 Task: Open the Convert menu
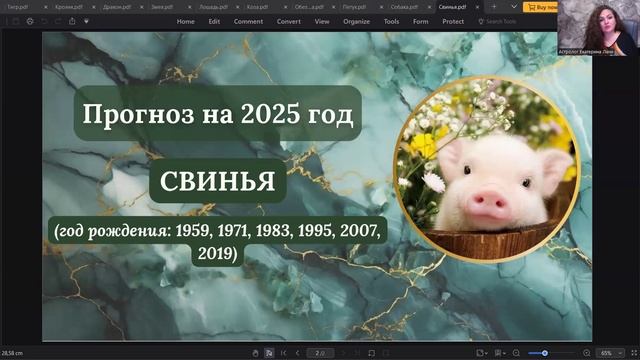[289, 22]
